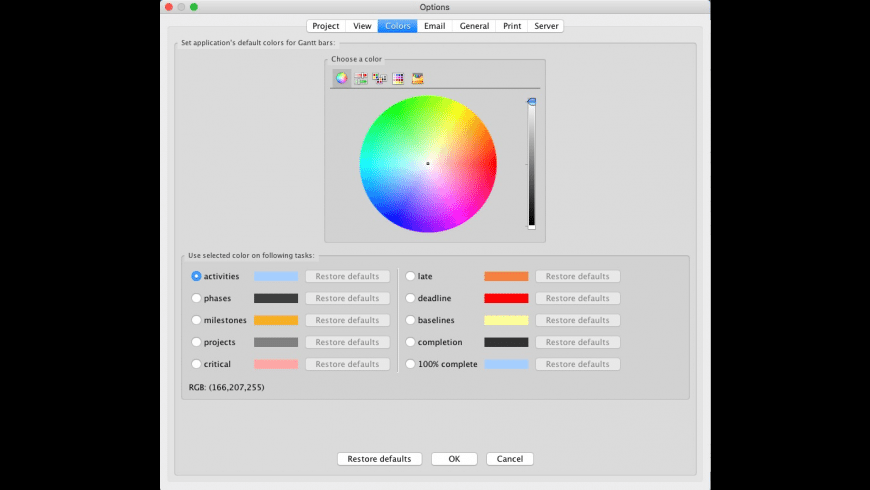
Task: Switch to the View tab
Action: pyautogui.click(x=362, y=26)
